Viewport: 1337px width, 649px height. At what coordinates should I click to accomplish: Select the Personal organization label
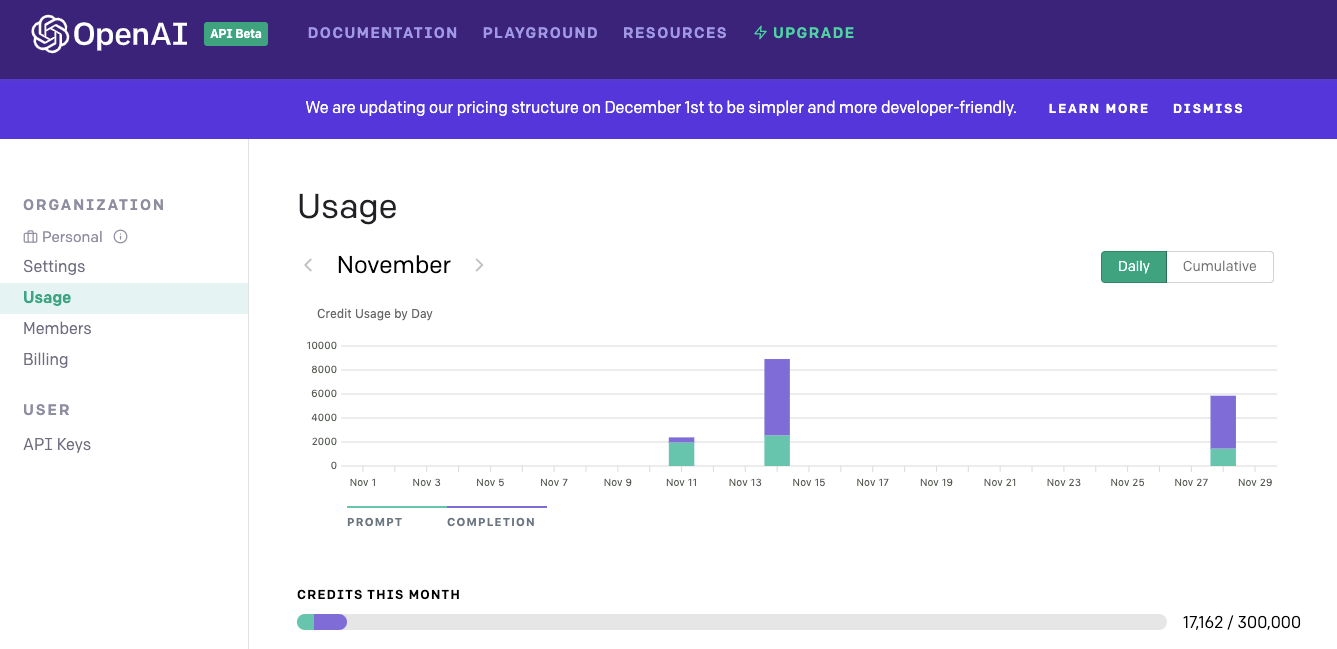pyautogui.click(x=72, y=237)
